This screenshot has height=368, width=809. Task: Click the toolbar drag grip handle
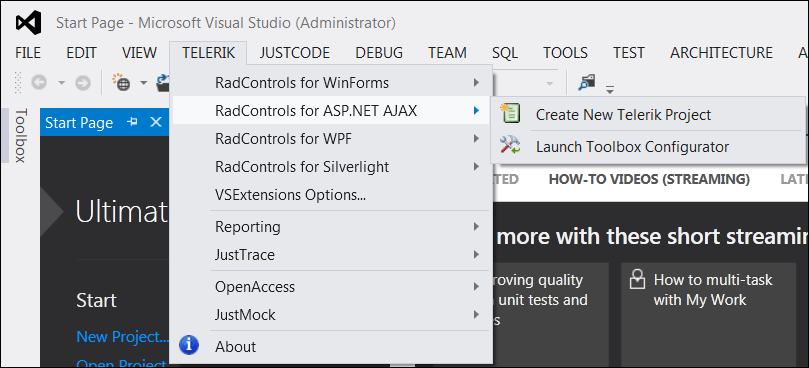18,83
